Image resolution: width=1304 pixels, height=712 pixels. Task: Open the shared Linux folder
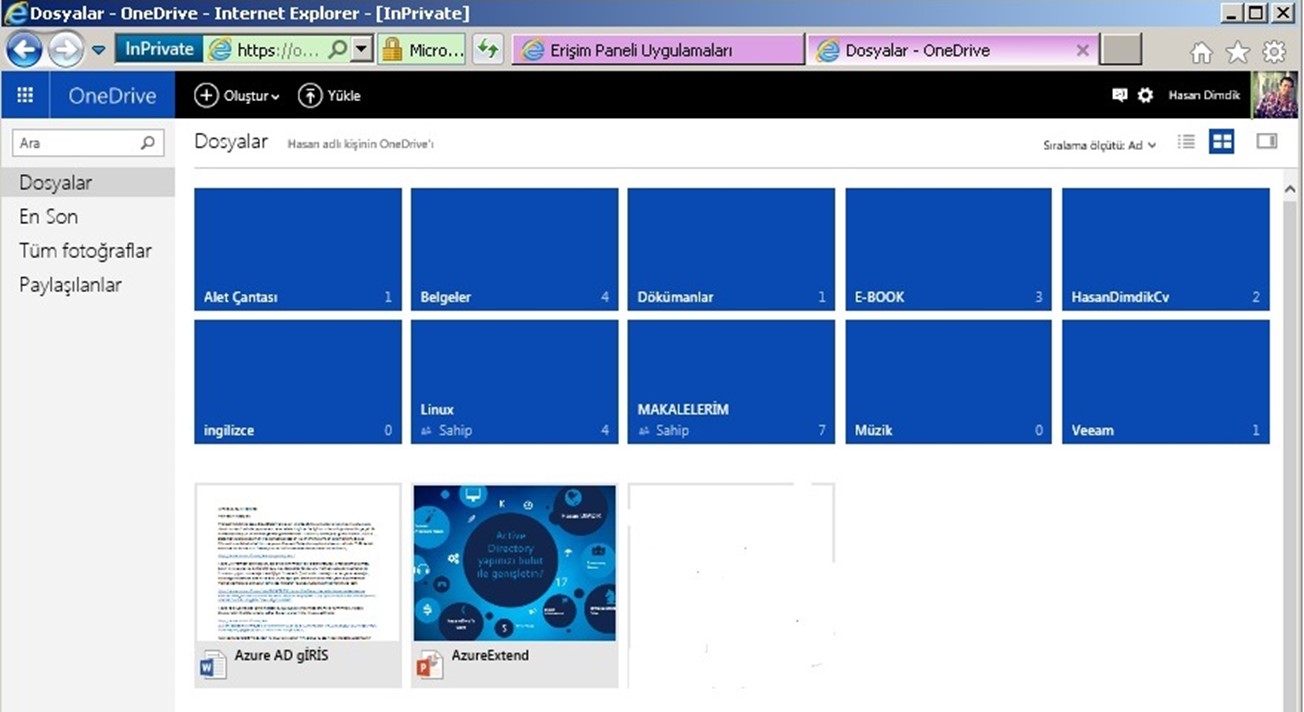(x=515, y=382)
